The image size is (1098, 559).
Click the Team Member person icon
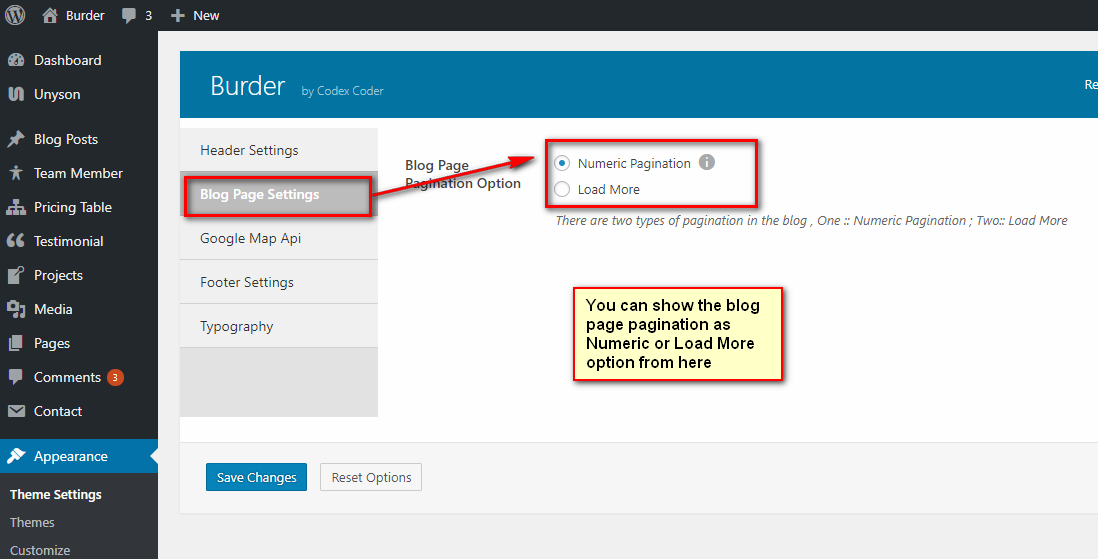(x=16, y=172)
